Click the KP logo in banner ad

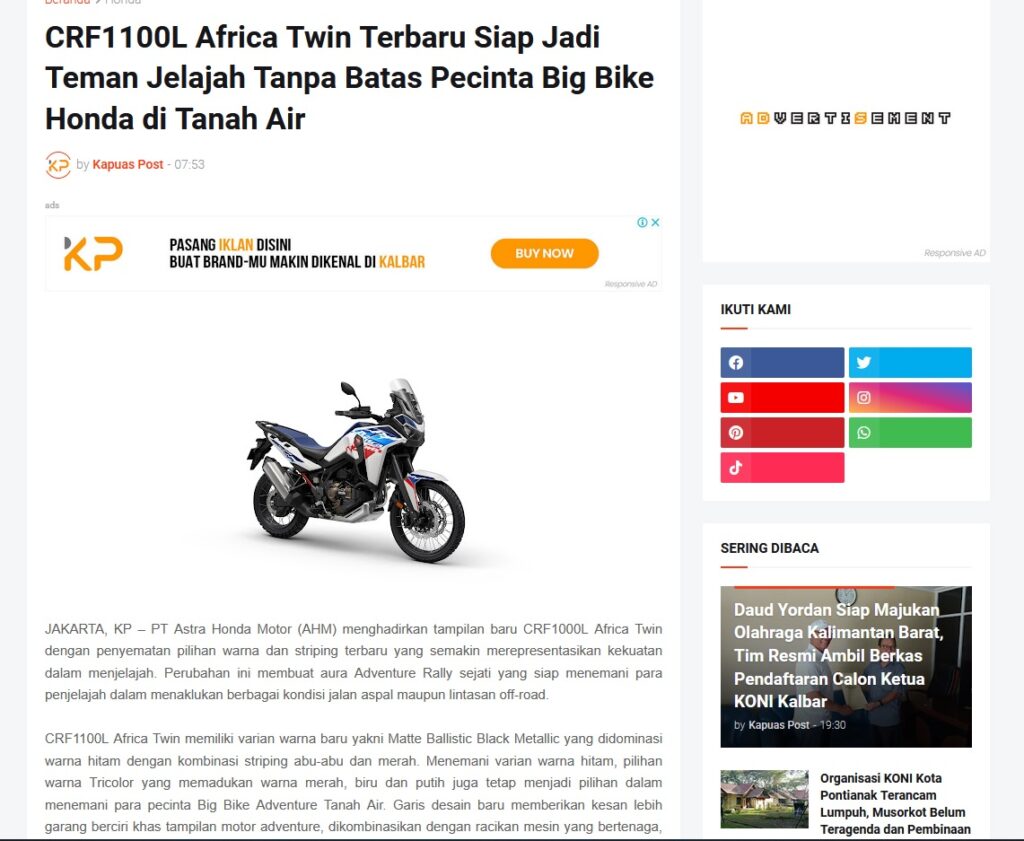tap(93, 253)
